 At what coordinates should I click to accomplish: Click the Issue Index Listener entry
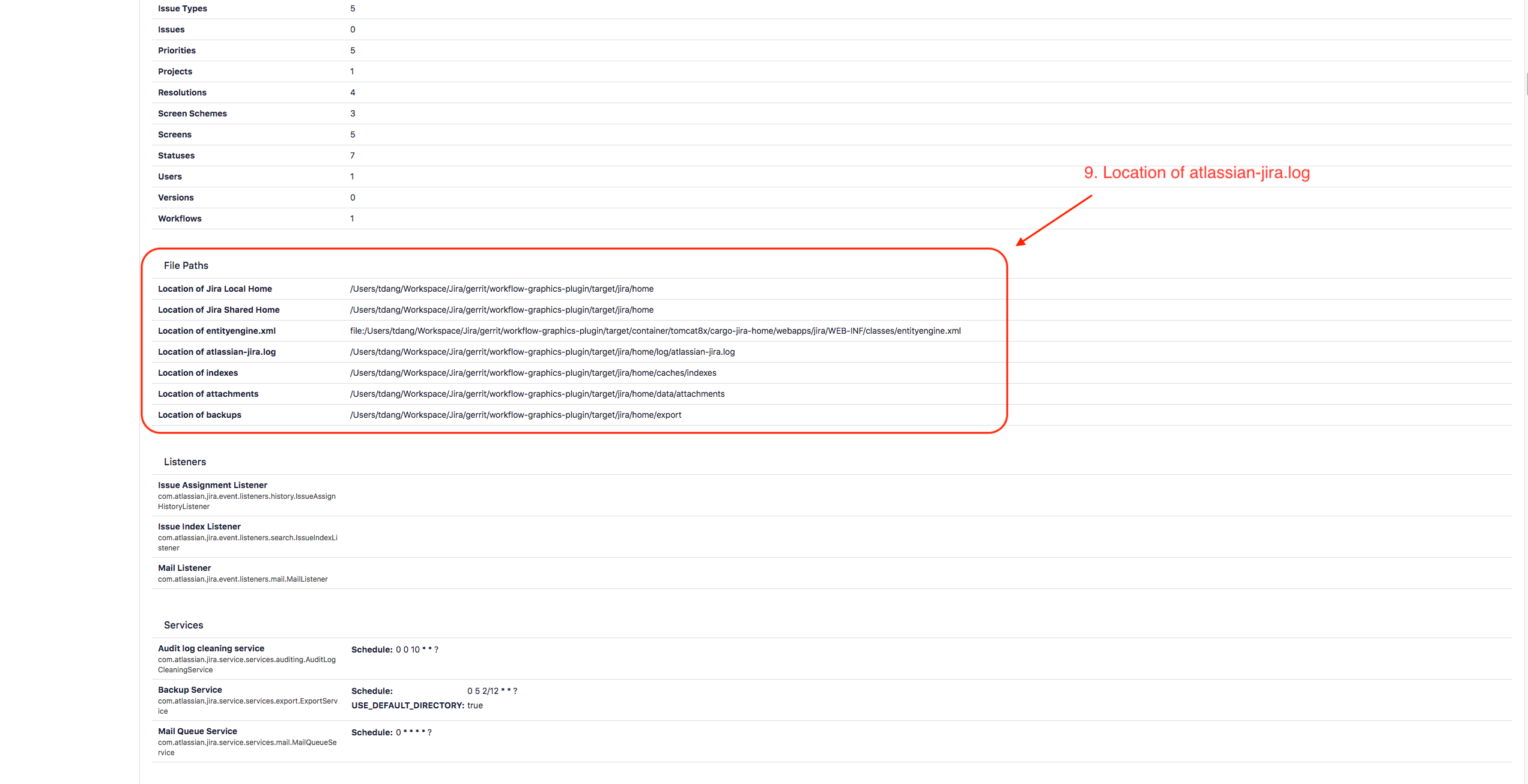[x=199, y=526]
